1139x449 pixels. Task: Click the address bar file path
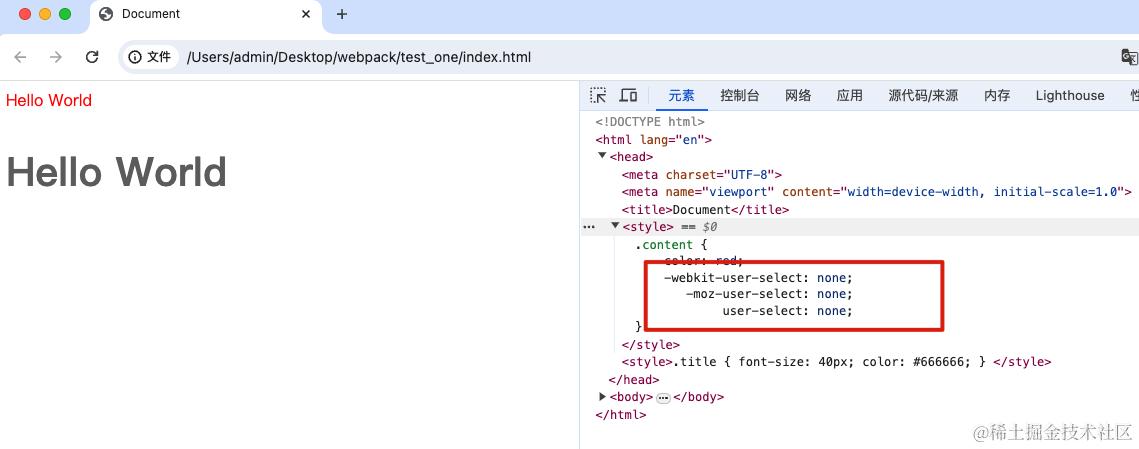359,57
